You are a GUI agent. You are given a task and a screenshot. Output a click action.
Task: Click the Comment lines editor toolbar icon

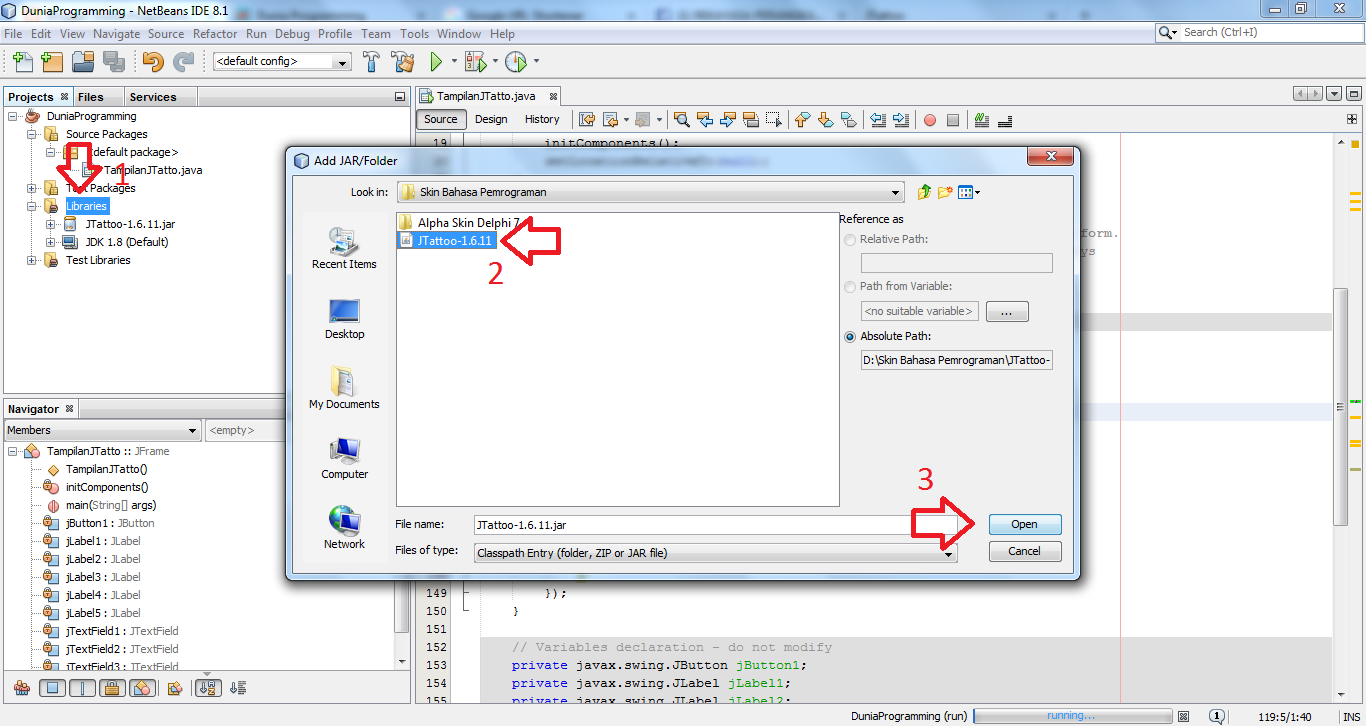981,120
